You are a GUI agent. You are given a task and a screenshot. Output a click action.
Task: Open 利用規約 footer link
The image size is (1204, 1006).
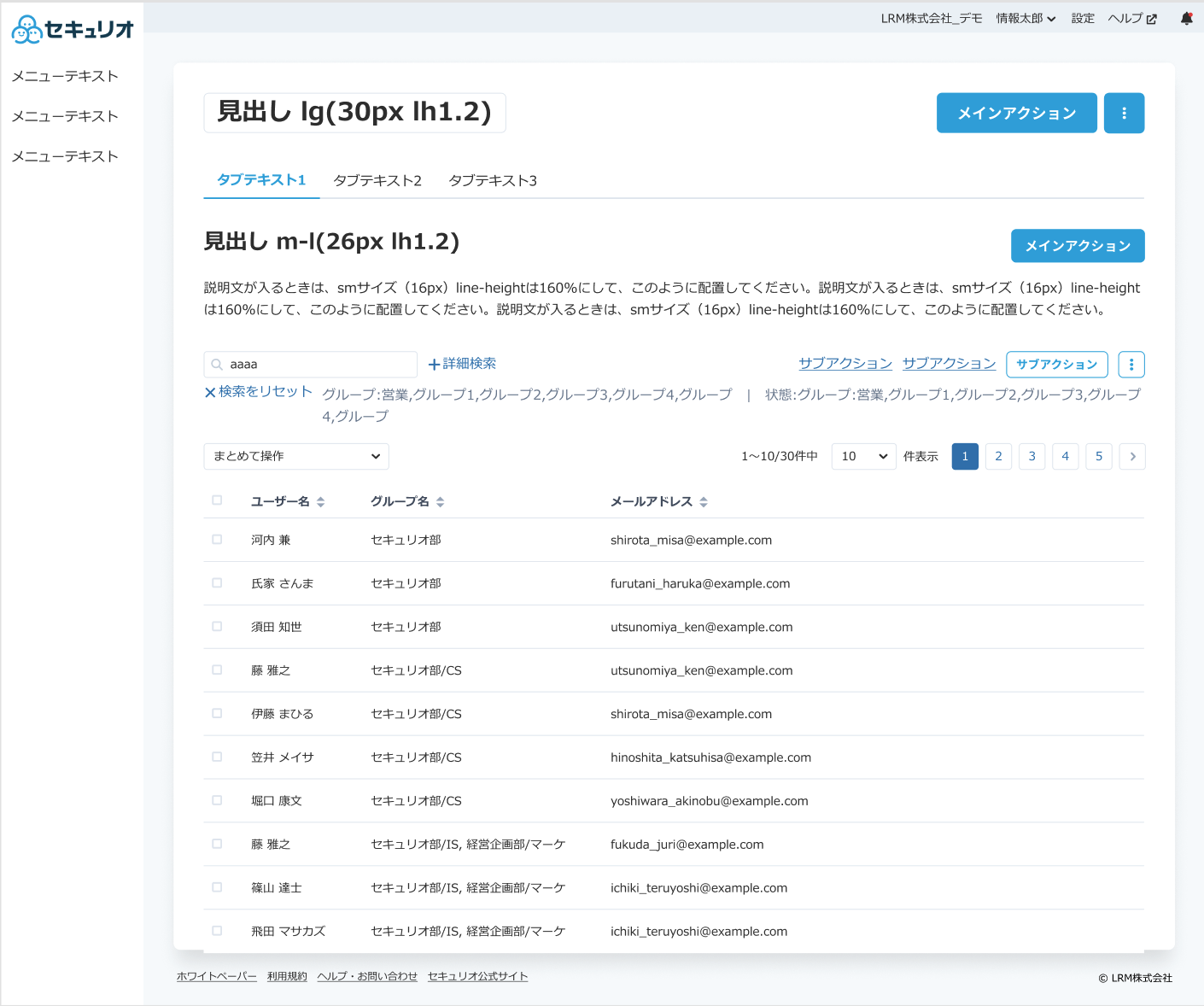(287, 977)
